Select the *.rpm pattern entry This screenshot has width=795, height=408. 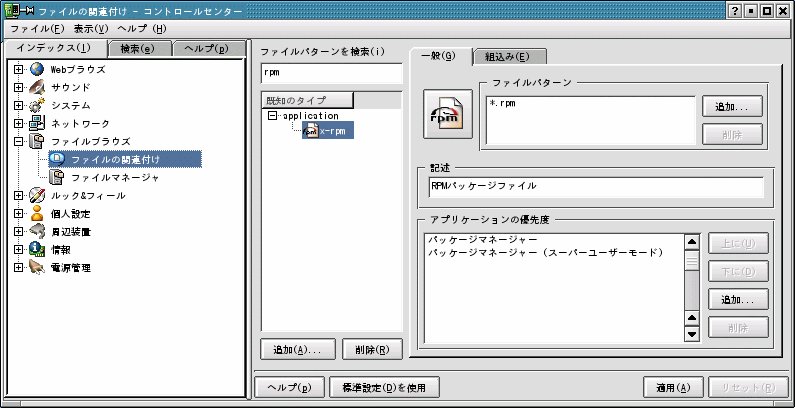pos(502,103)
